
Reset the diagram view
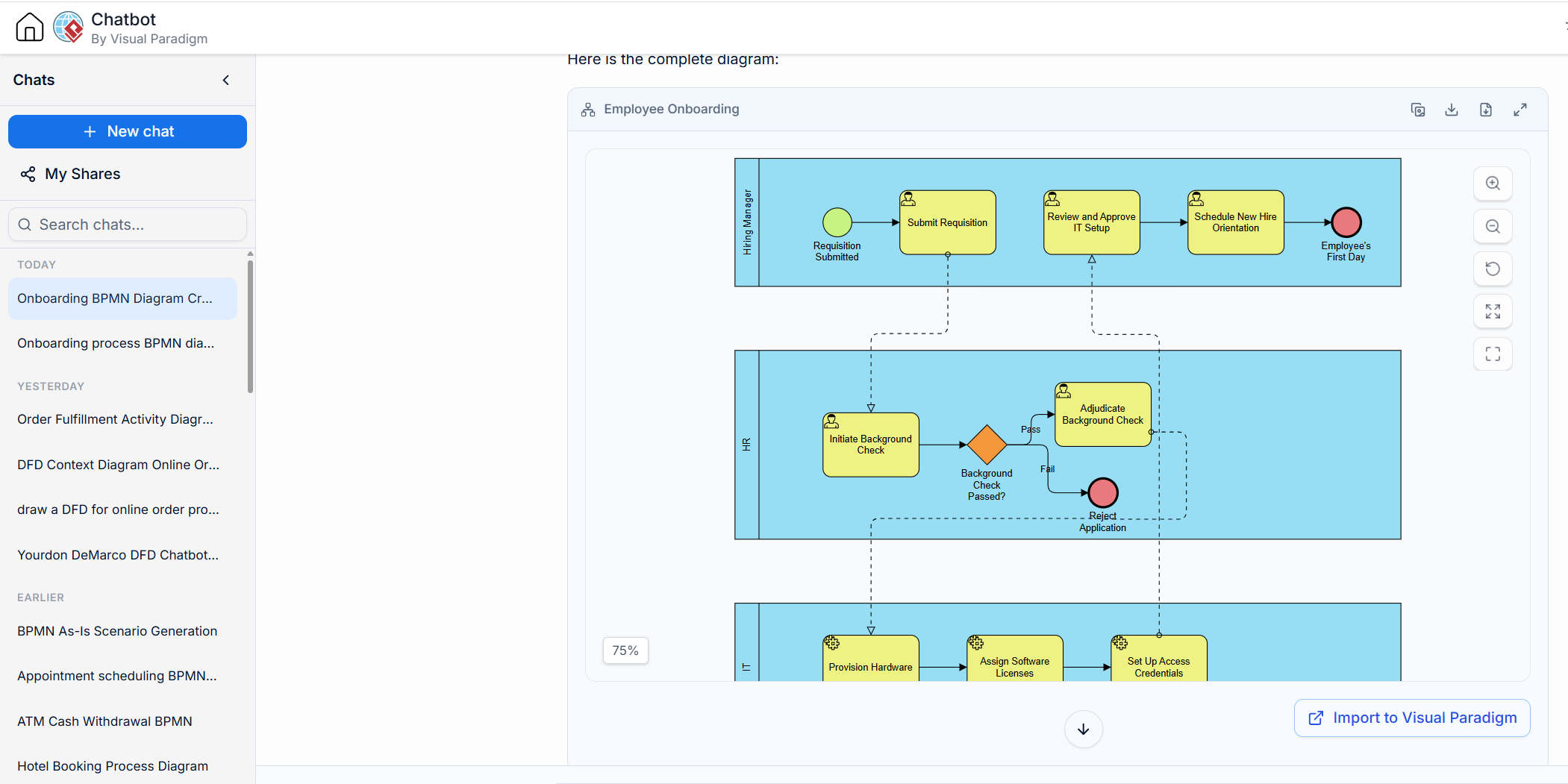[1493, 269]
